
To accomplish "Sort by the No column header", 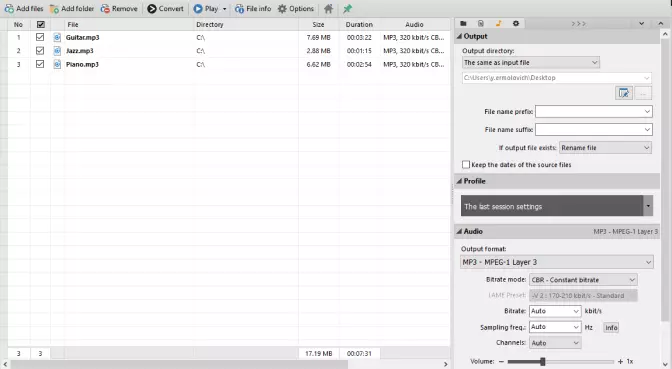I will pyautogui.click(x=18, y=24).
